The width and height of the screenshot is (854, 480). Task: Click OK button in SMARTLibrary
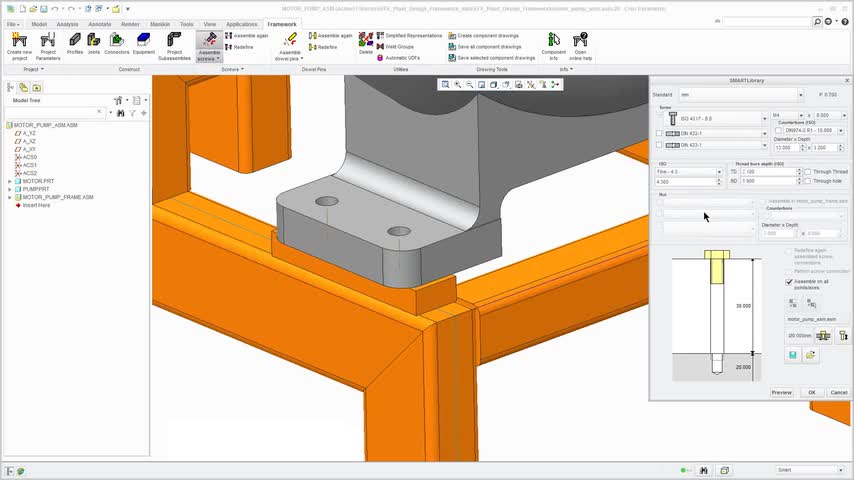(x=812, y=392)
